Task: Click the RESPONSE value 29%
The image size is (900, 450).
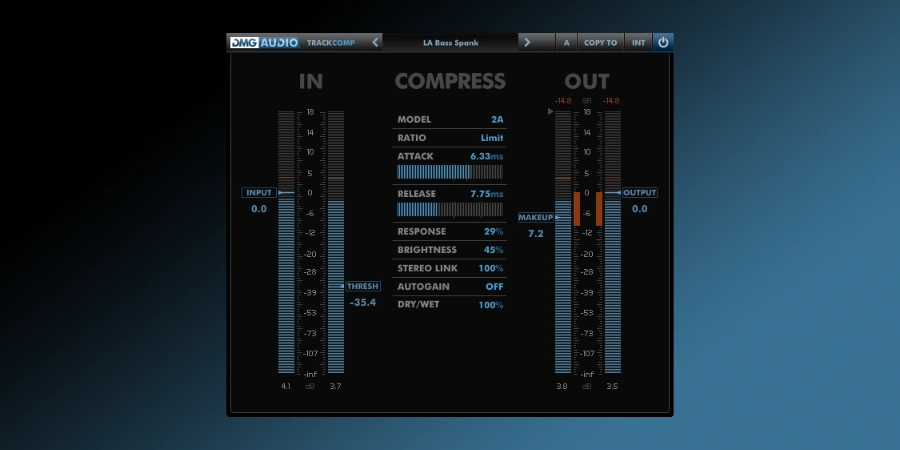Action: [x=494, y=231]
